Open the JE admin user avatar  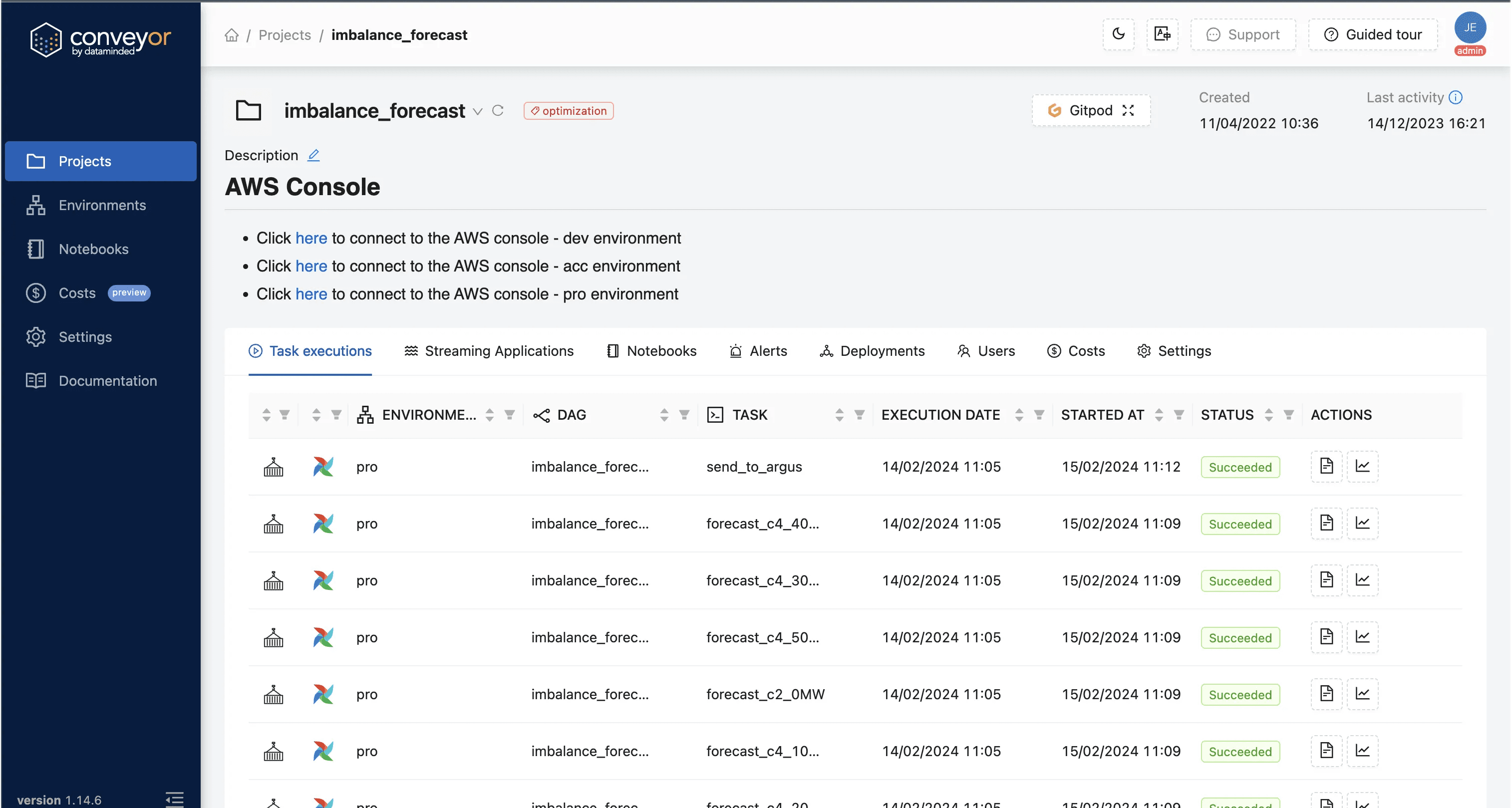(1470, 28)
